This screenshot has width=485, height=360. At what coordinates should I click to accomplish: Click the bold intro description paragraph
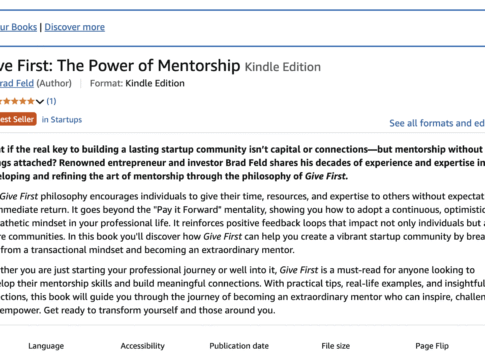coord(242,163)
